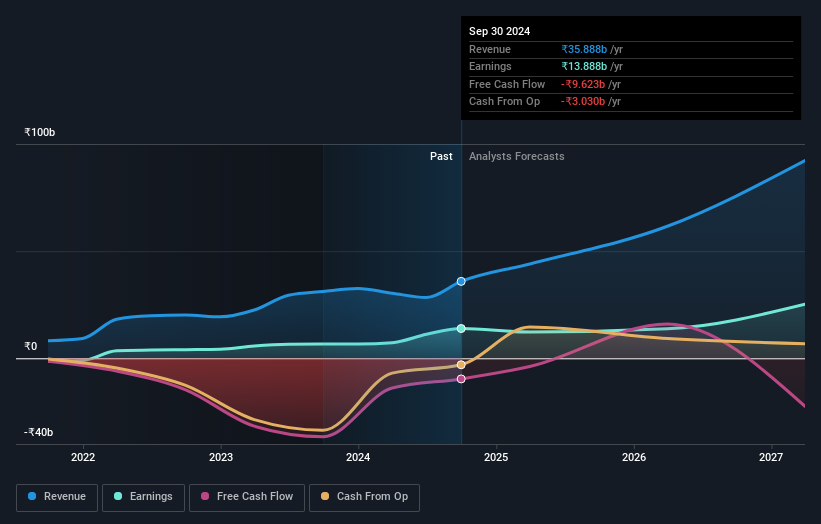
Task: Toggle the Cash From Op legend series
Action: [364, 497]
